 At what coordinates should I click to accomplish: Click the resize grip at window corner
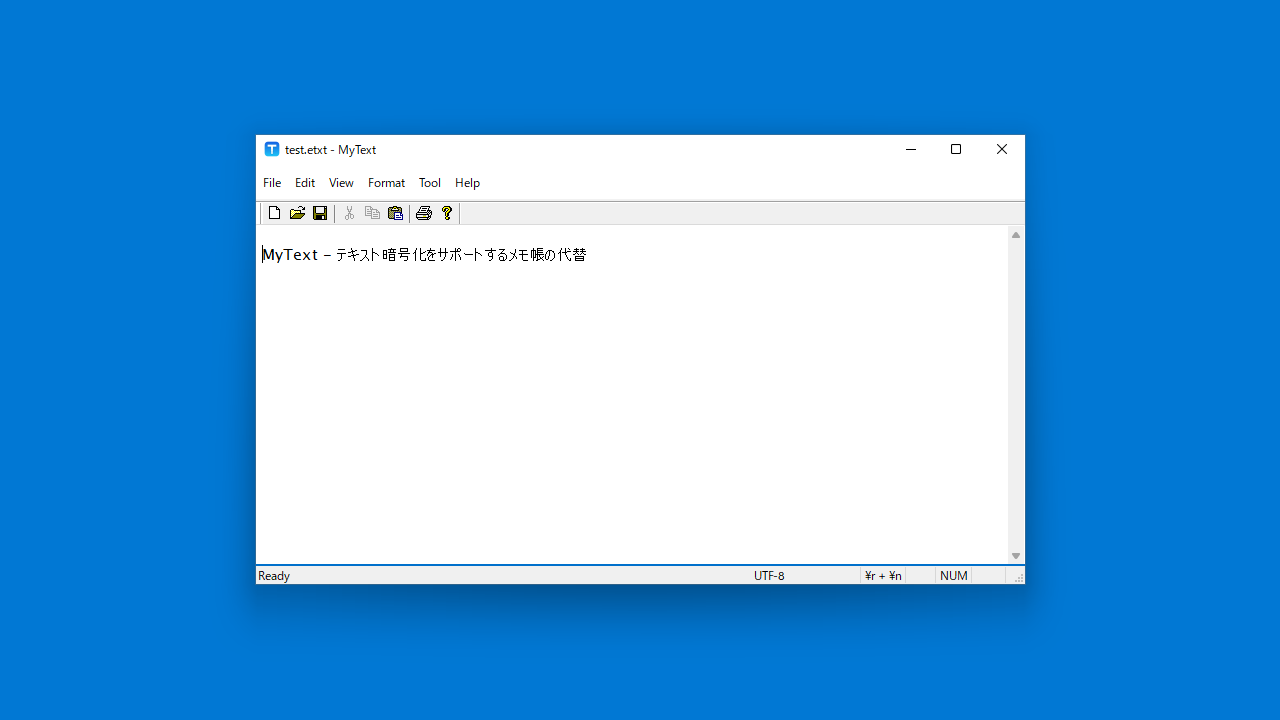pyautogui.click(x=1018, y=578)
